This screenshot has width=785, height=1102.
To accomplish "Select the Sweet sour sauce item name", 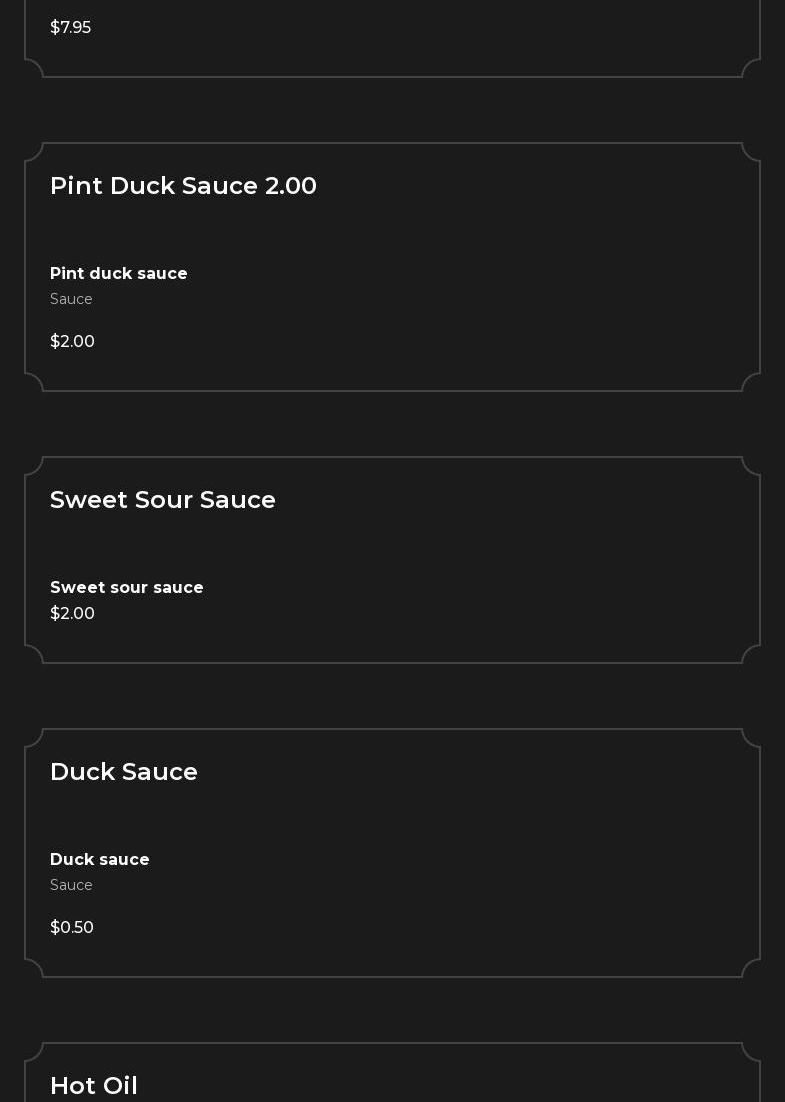I will 127,588.
